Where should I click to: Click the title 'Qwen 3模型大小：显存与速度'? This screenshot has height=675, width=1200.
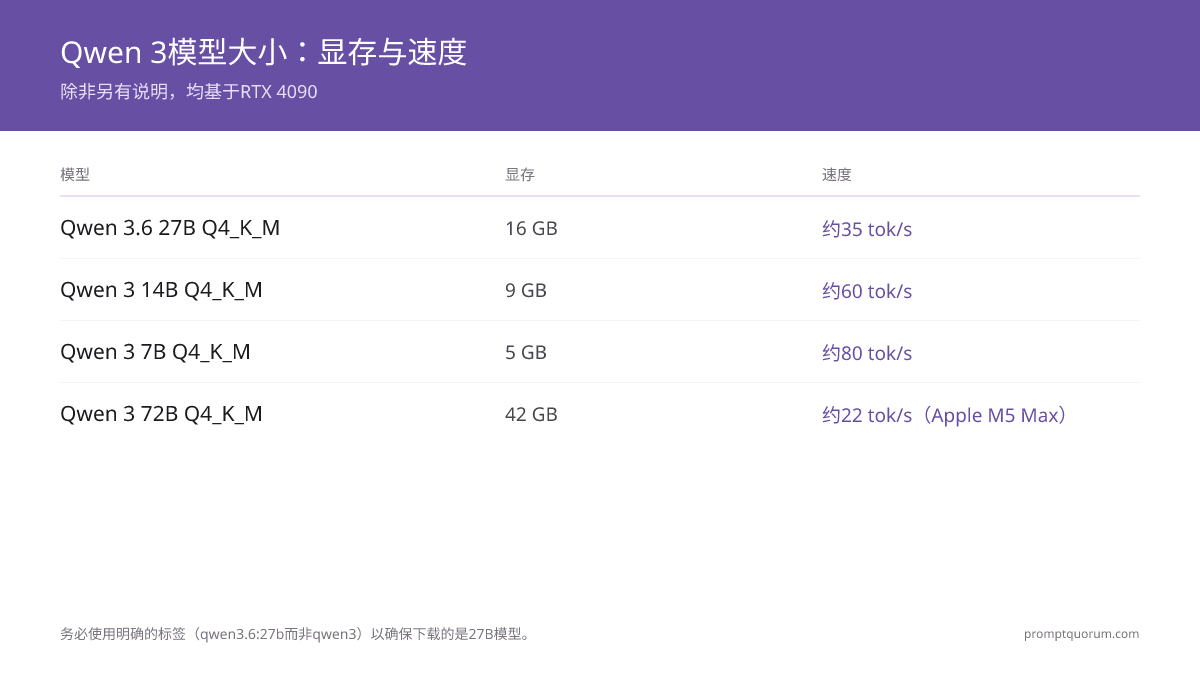point(263,52)
